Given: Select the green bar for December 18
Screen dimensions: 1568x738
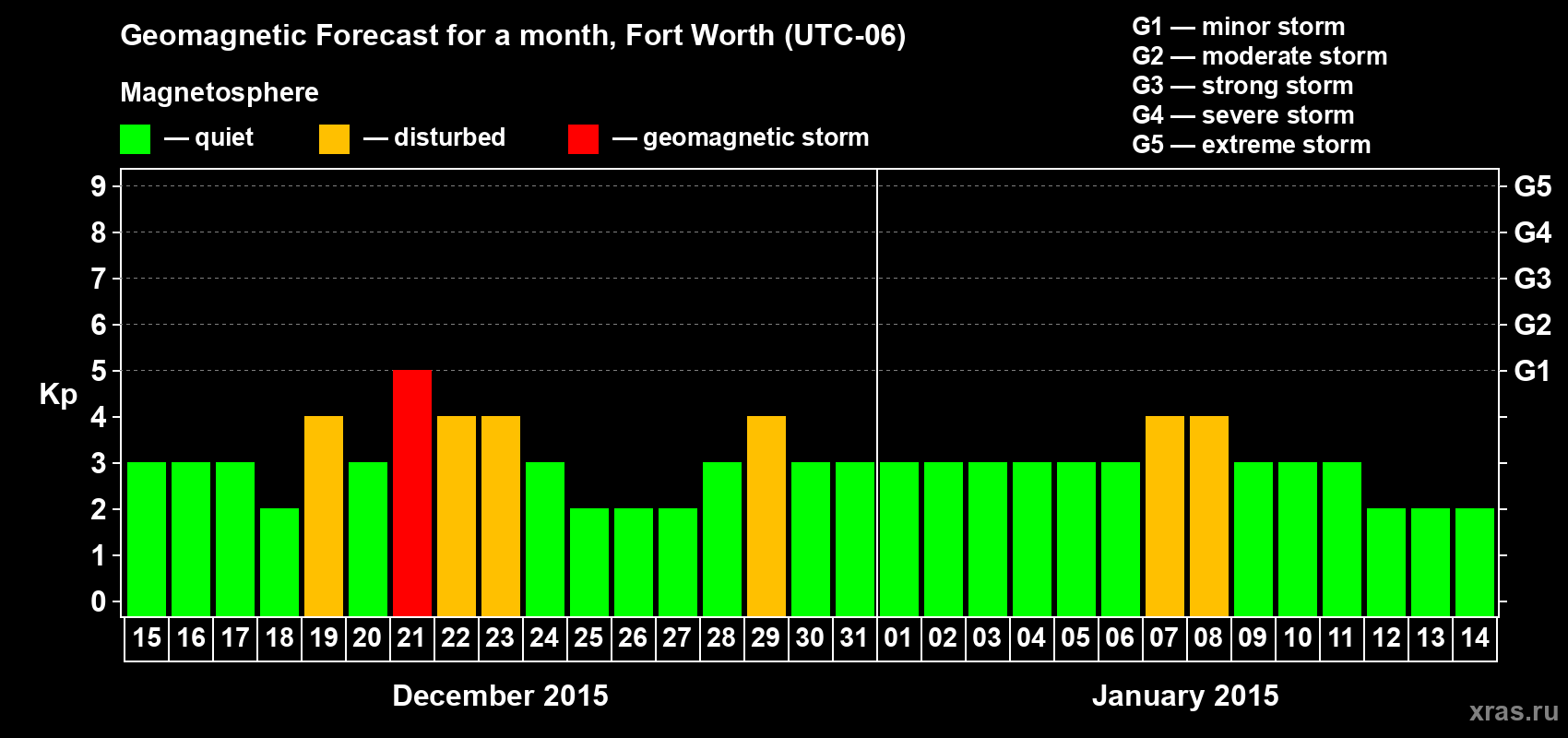Looking at the screenshot, I should pyautogui.click(x=279, y=562).
